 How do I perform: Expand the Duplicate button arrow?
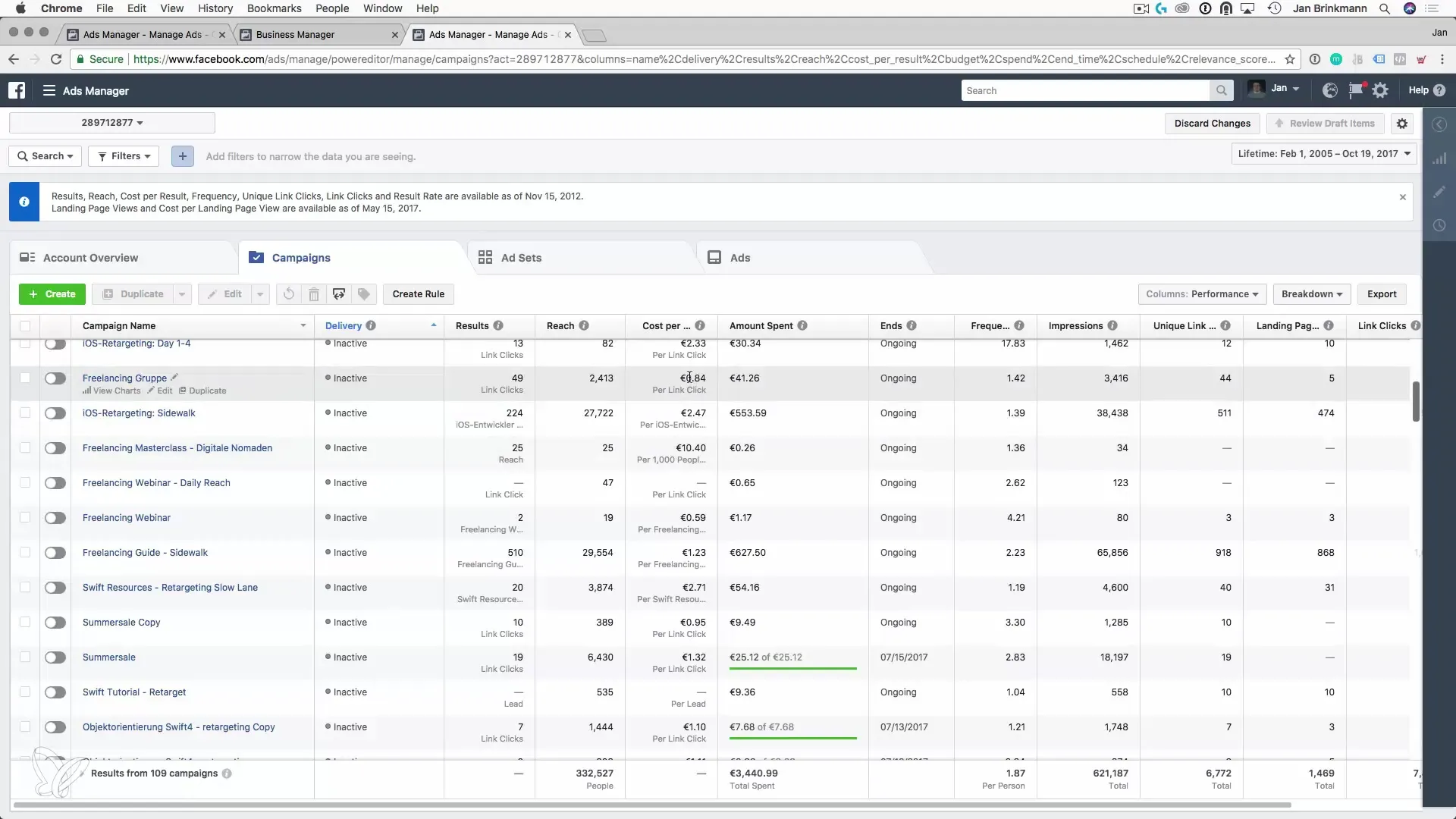(182, 294)
